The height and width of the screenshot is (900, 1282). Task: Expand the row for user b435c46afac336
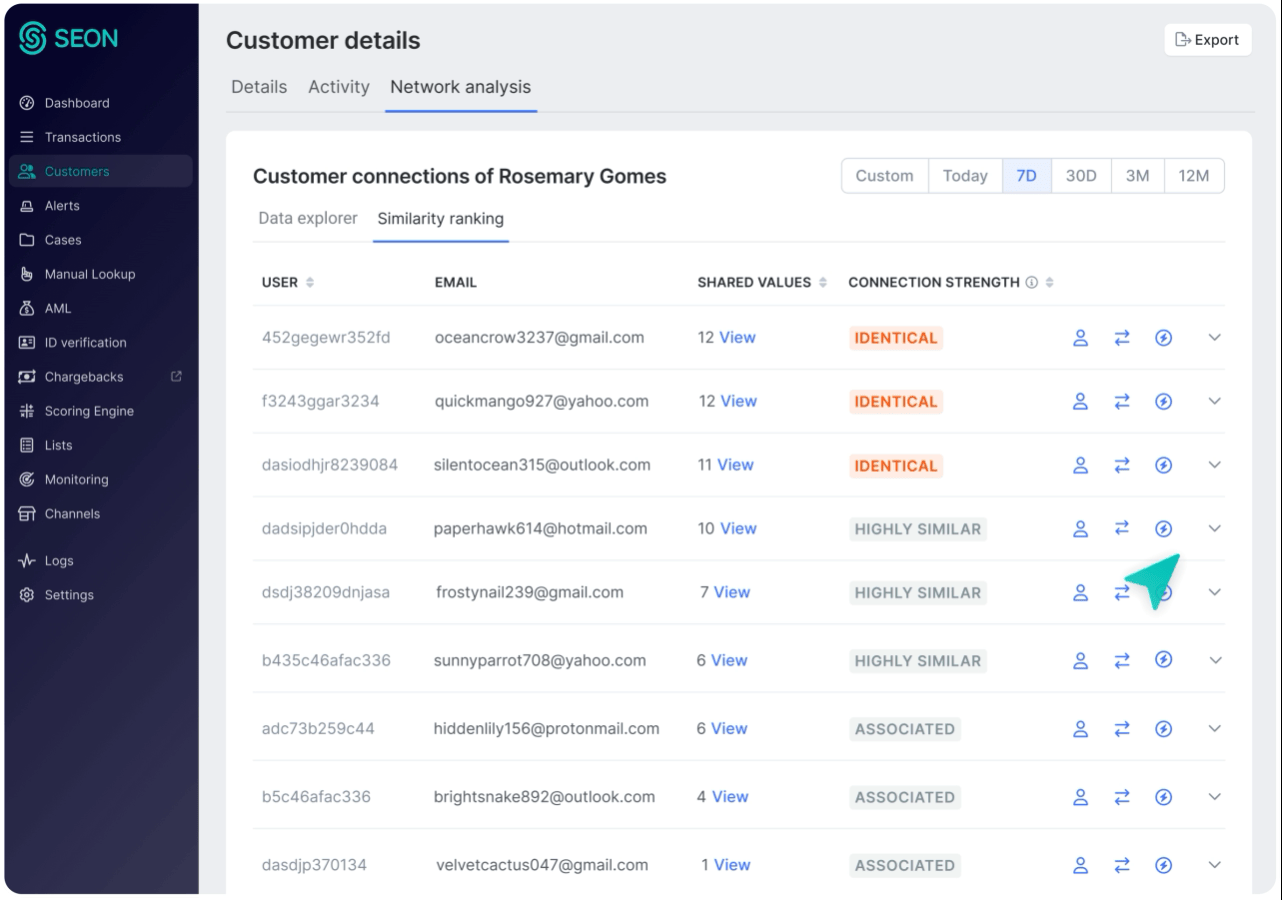(1215, 660)
